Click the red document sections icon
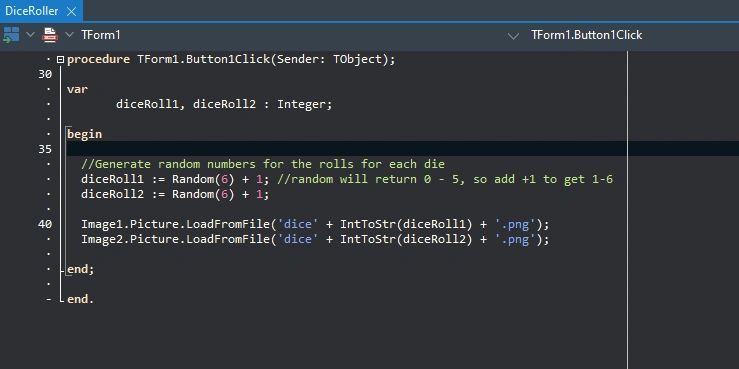Screen dimensions: 739x369 tap(50, 35)
